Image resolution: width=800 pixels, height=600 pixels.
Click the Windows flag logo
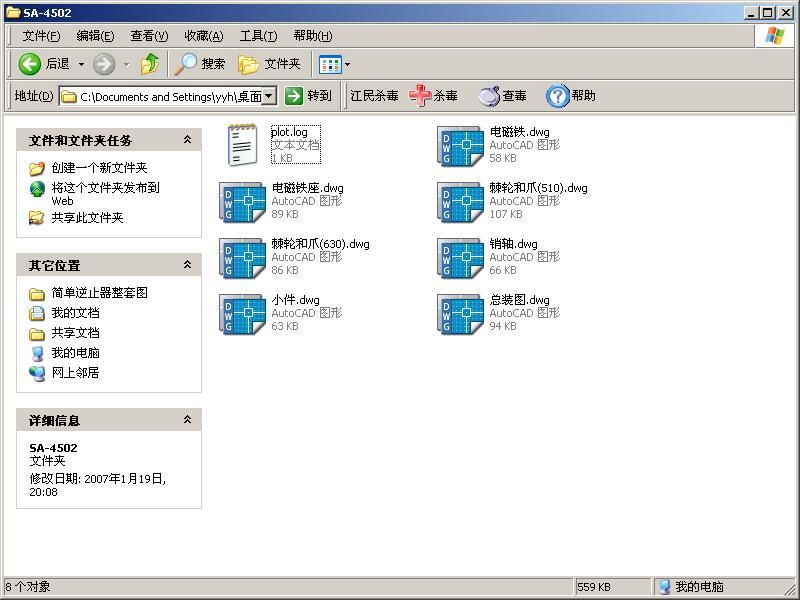[774, 36]
